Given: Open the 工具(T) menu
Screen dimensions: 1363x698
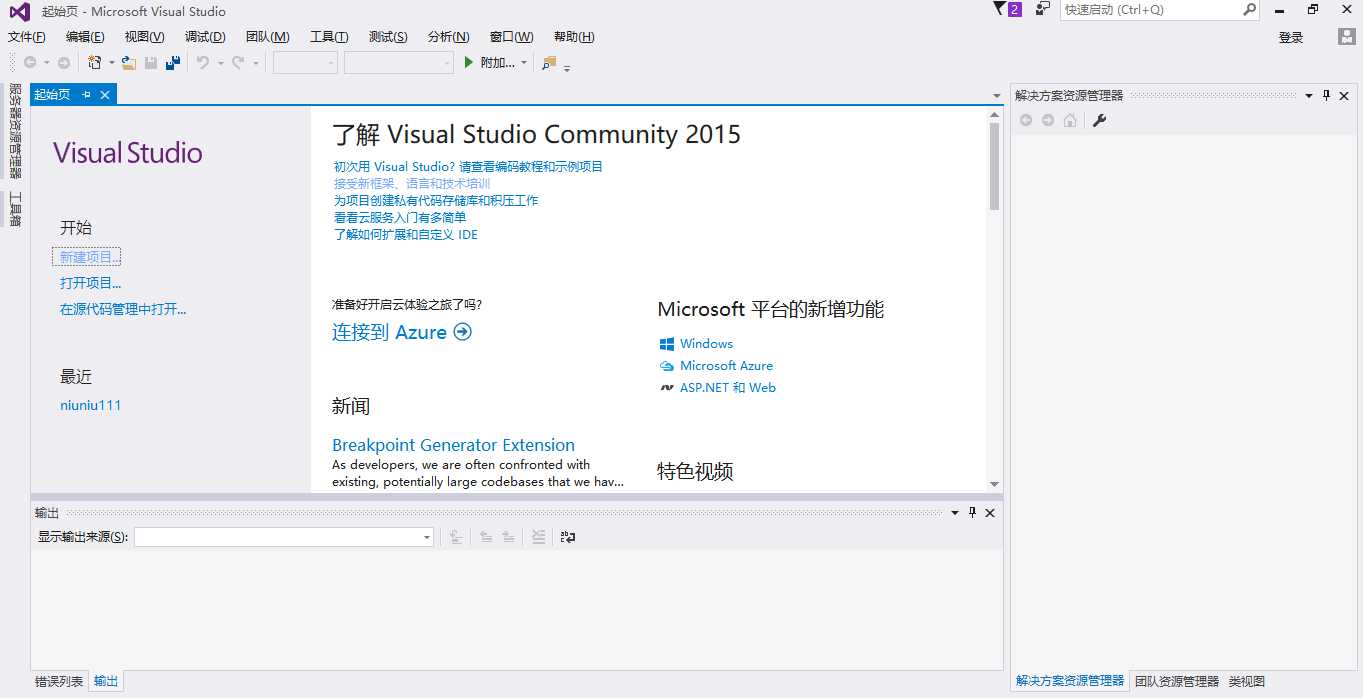Looking at the screenshot, I should pyautogui.click(x=329, y=37).
